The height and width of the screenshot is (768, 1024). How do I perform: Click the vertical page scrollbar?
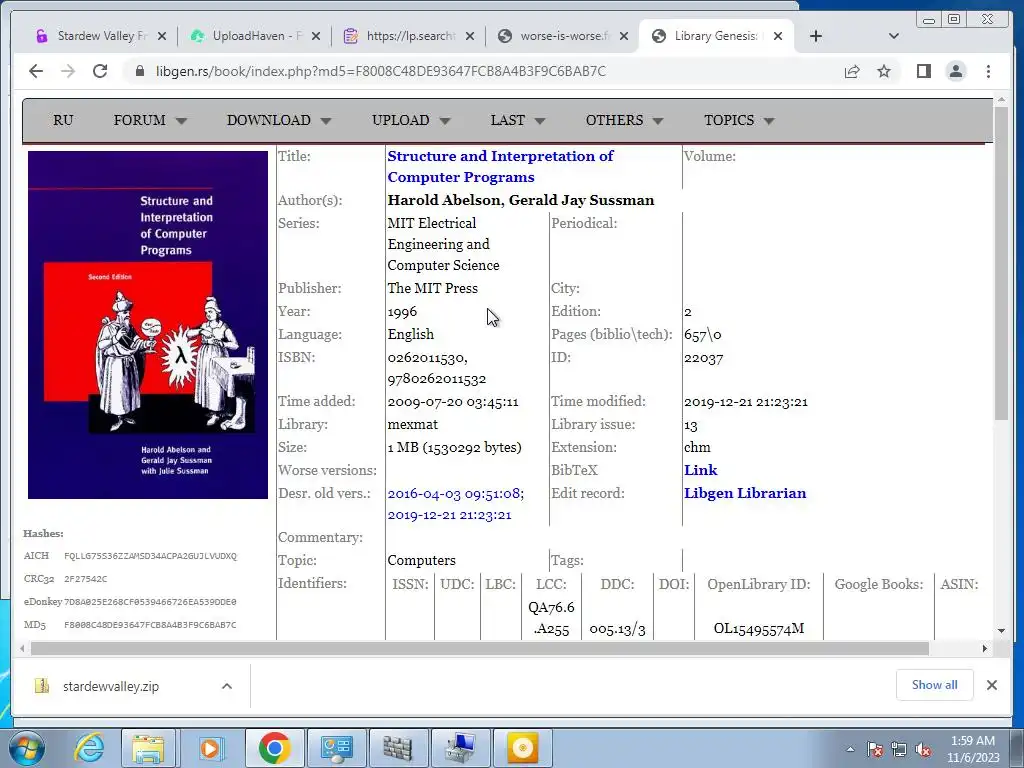tap(1002, 263)
